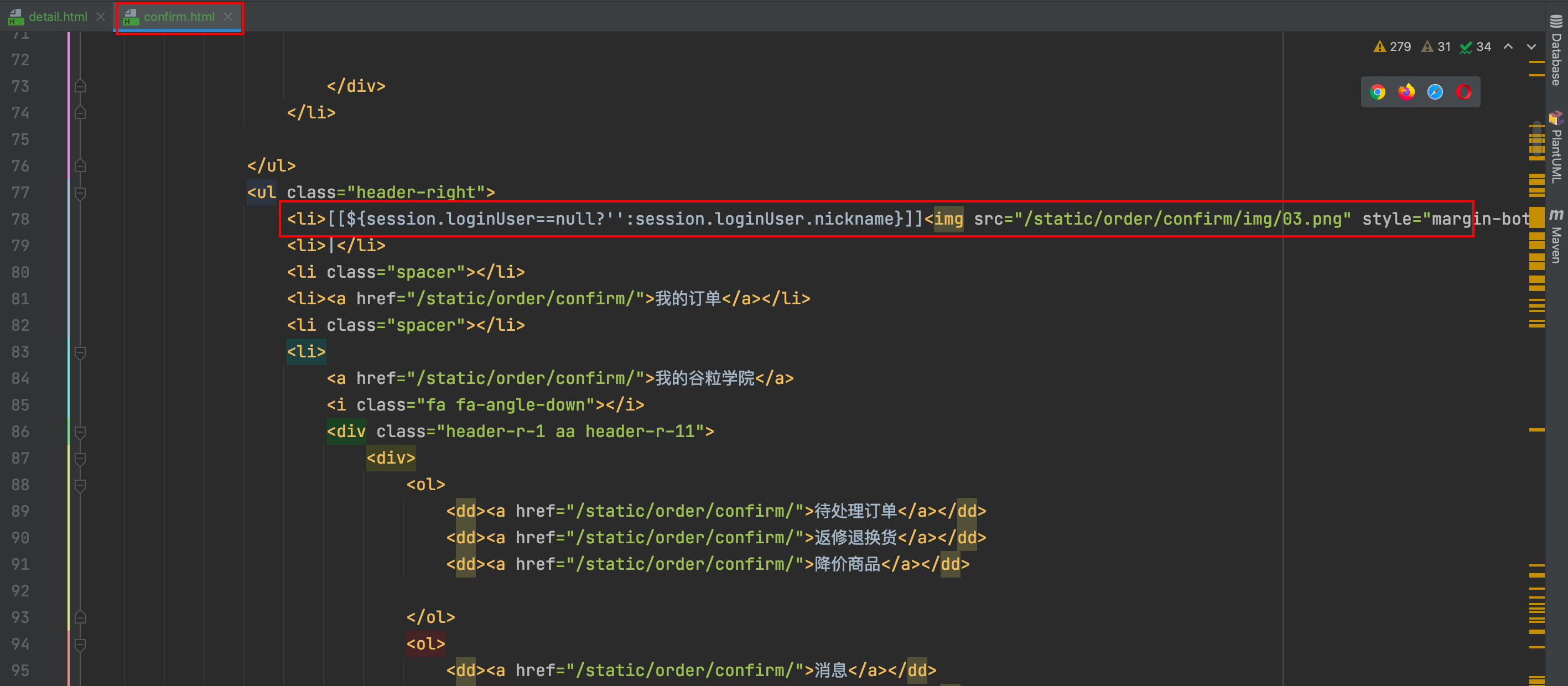Collapse li fold at line 83
Screen dimensions: 1568x686
80,352
